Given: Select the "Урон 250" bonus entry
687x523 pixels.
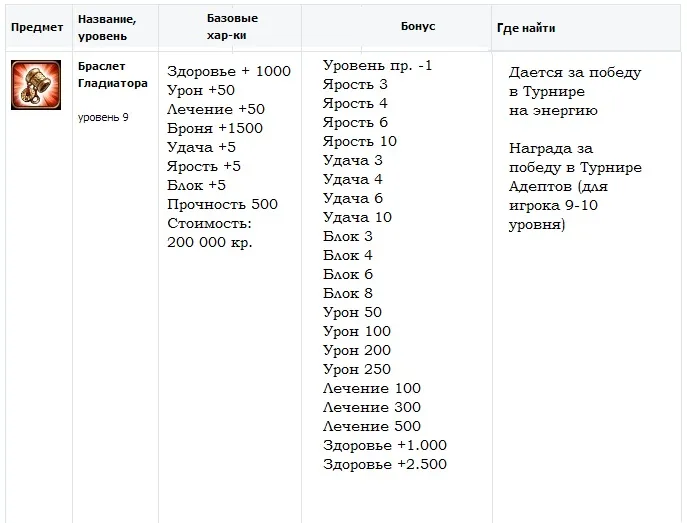Looking at the screenshot, I should click(357, 369).
